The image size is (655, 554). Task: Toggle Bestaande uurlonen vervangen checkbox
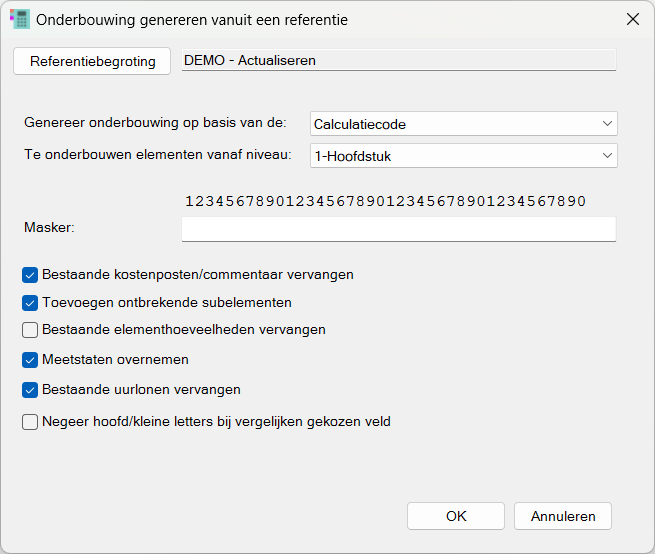(x=30, y=390)
